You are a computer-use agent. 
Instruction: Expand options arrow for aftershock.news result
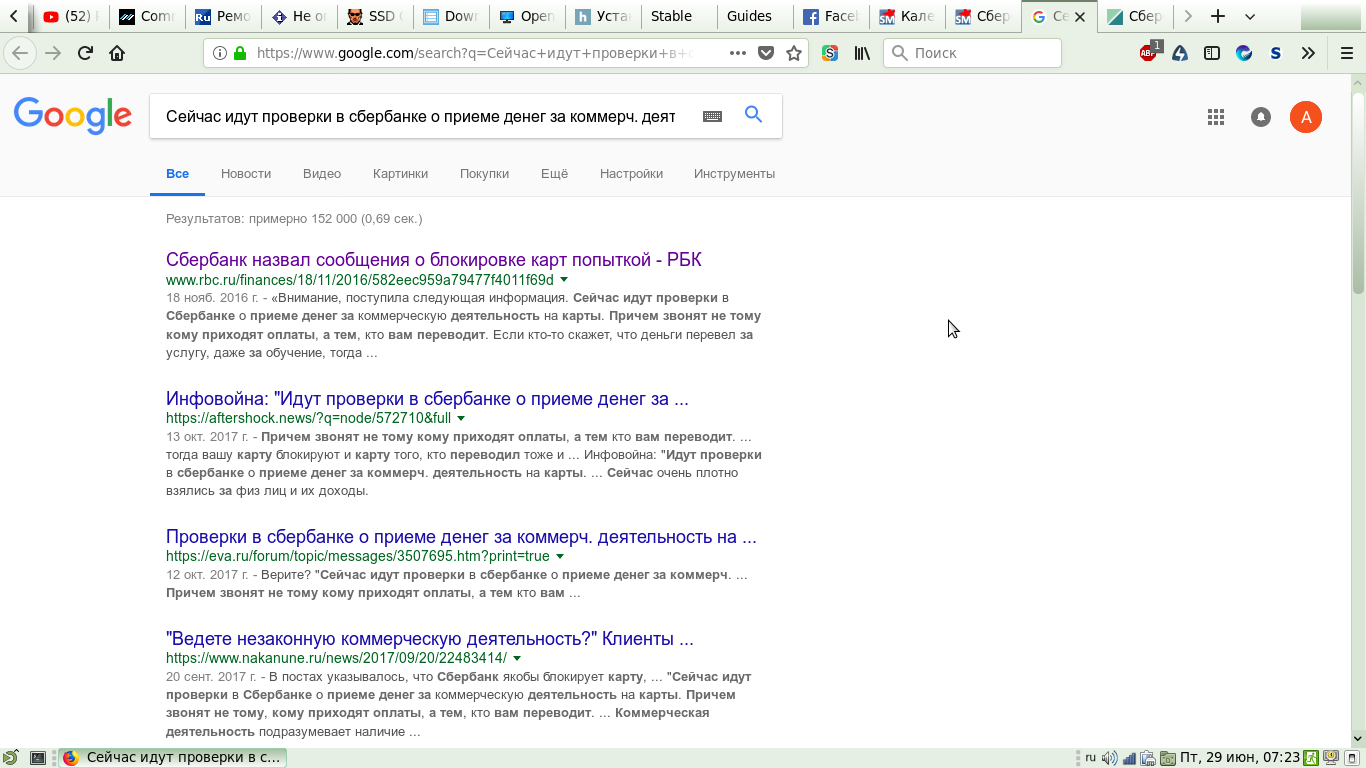[461, 418]
